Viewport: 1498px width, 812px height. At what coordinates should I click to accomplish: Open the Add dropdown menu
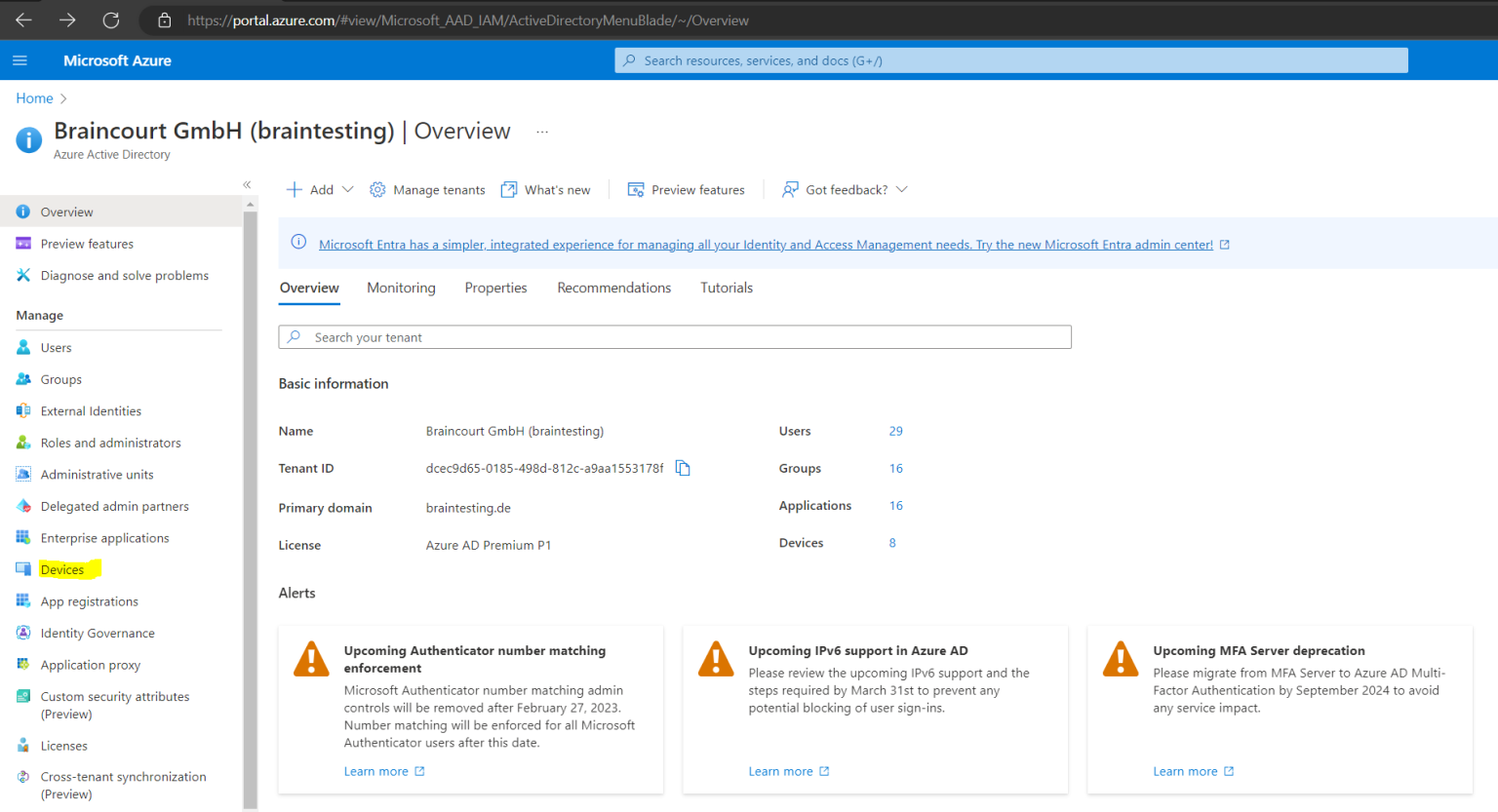tap(319, 189)
